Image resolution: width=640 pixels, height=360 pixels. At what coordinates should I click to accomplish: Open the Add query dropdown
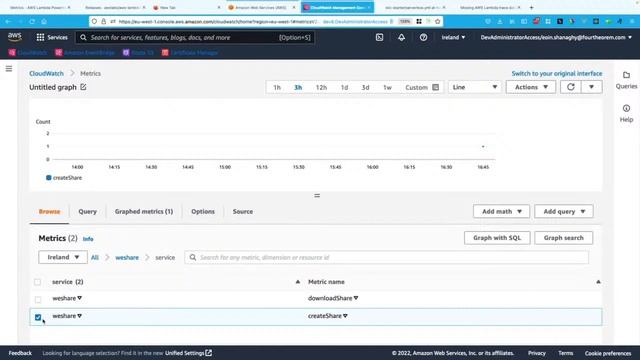[x=564, y=211]
